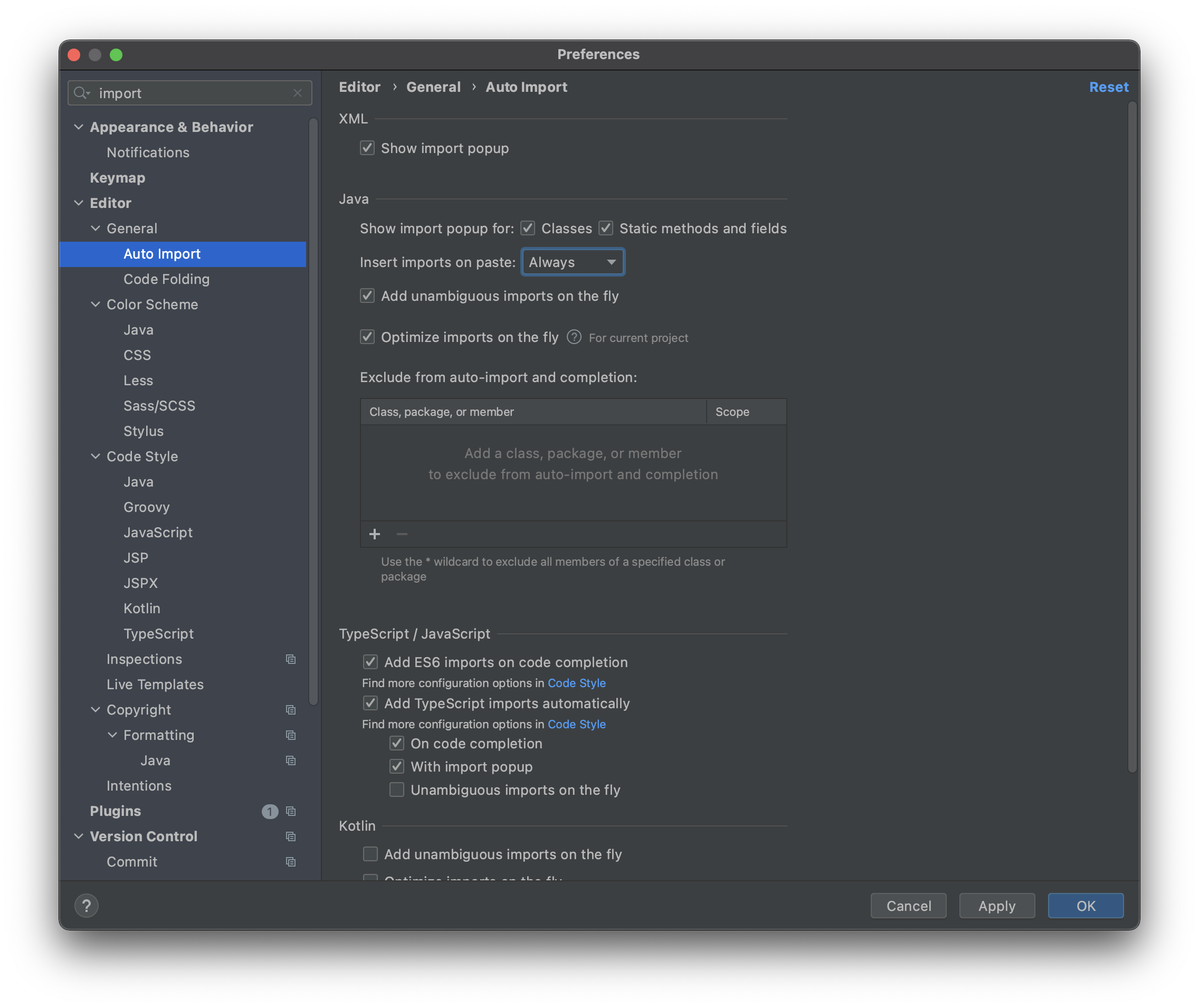Image resolution: width=1199 pixels, height=1008 pixels.
Task: Click the plus icon to add exclusion
Action: [x=374, y=534]
